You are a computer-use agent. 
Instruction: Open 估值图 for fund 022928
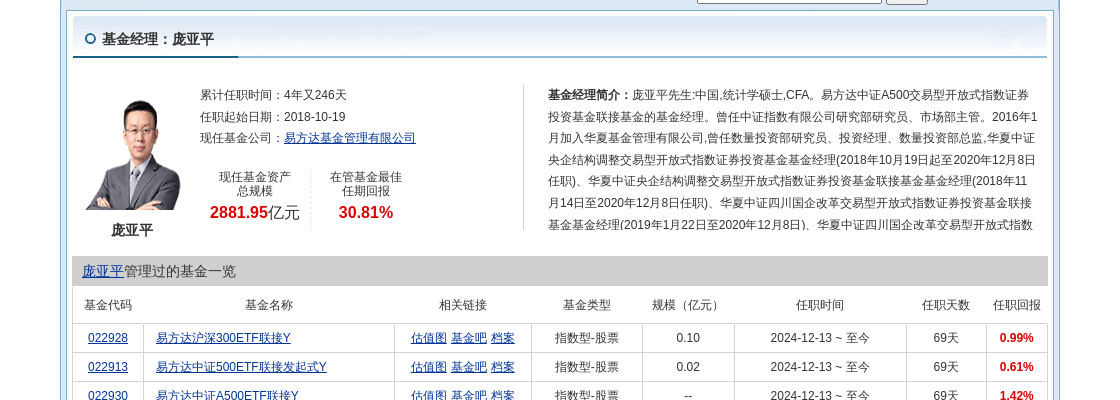coord(429,338)
